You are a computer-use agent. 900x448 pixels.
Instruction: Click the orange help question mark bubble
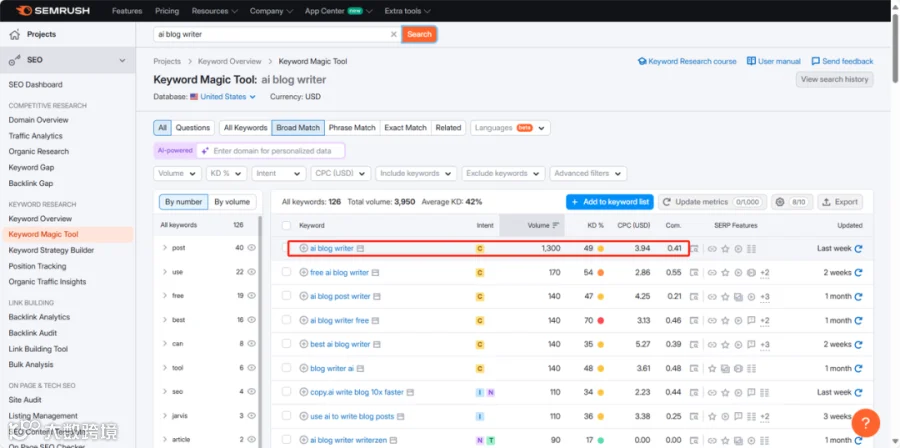[866, 423]
